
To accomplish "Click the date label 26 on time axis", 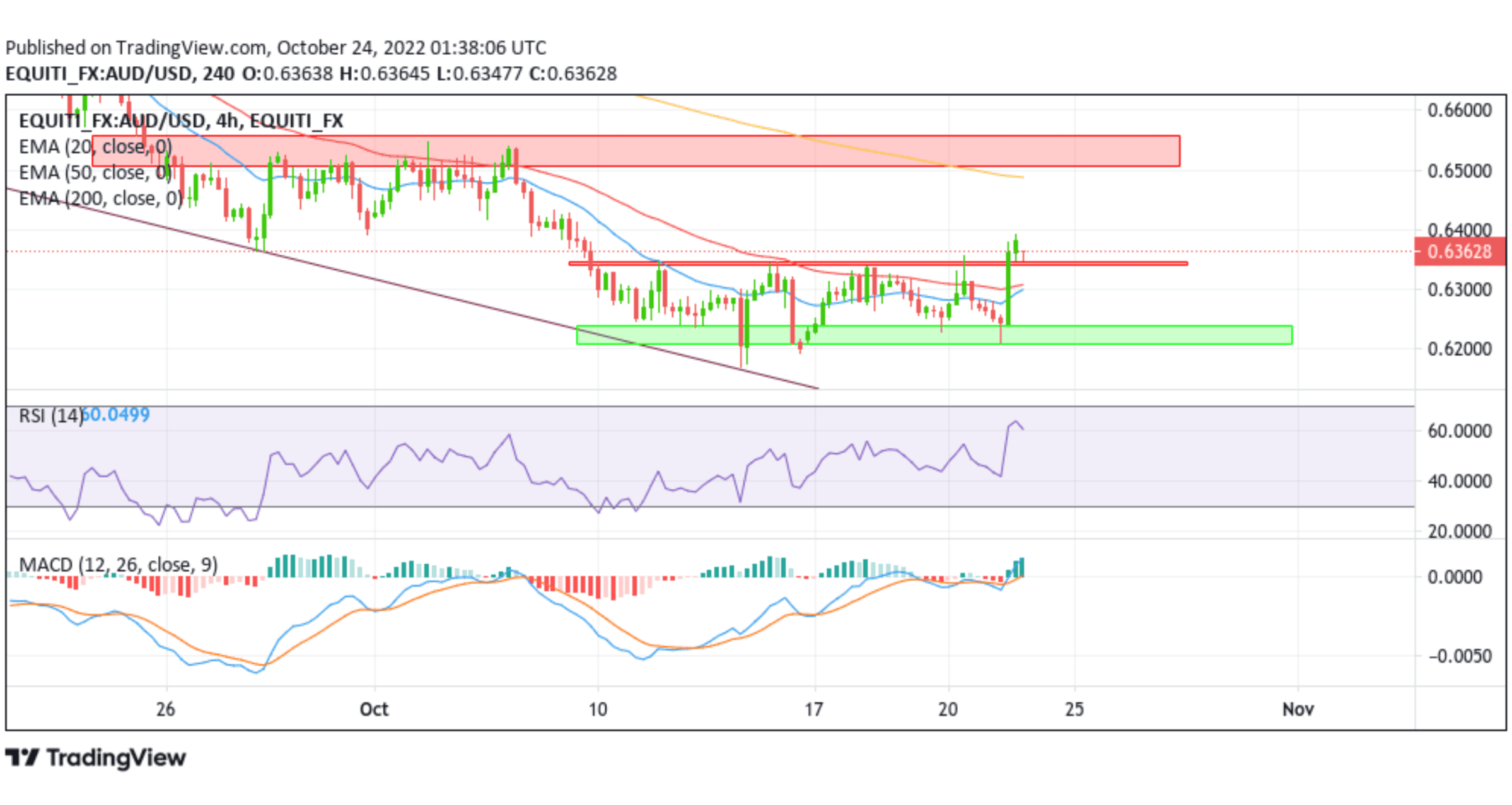I will pos(165,710).
